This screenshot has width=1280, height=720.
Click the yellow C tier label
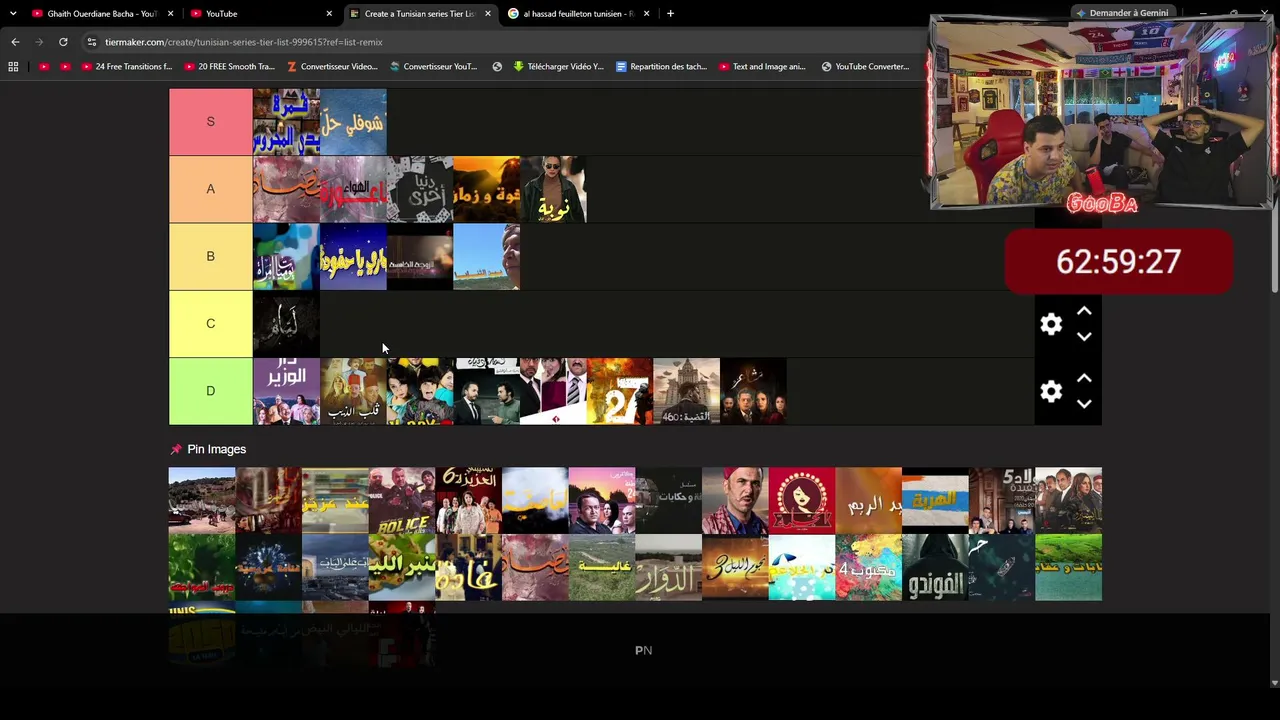point(210,324)
